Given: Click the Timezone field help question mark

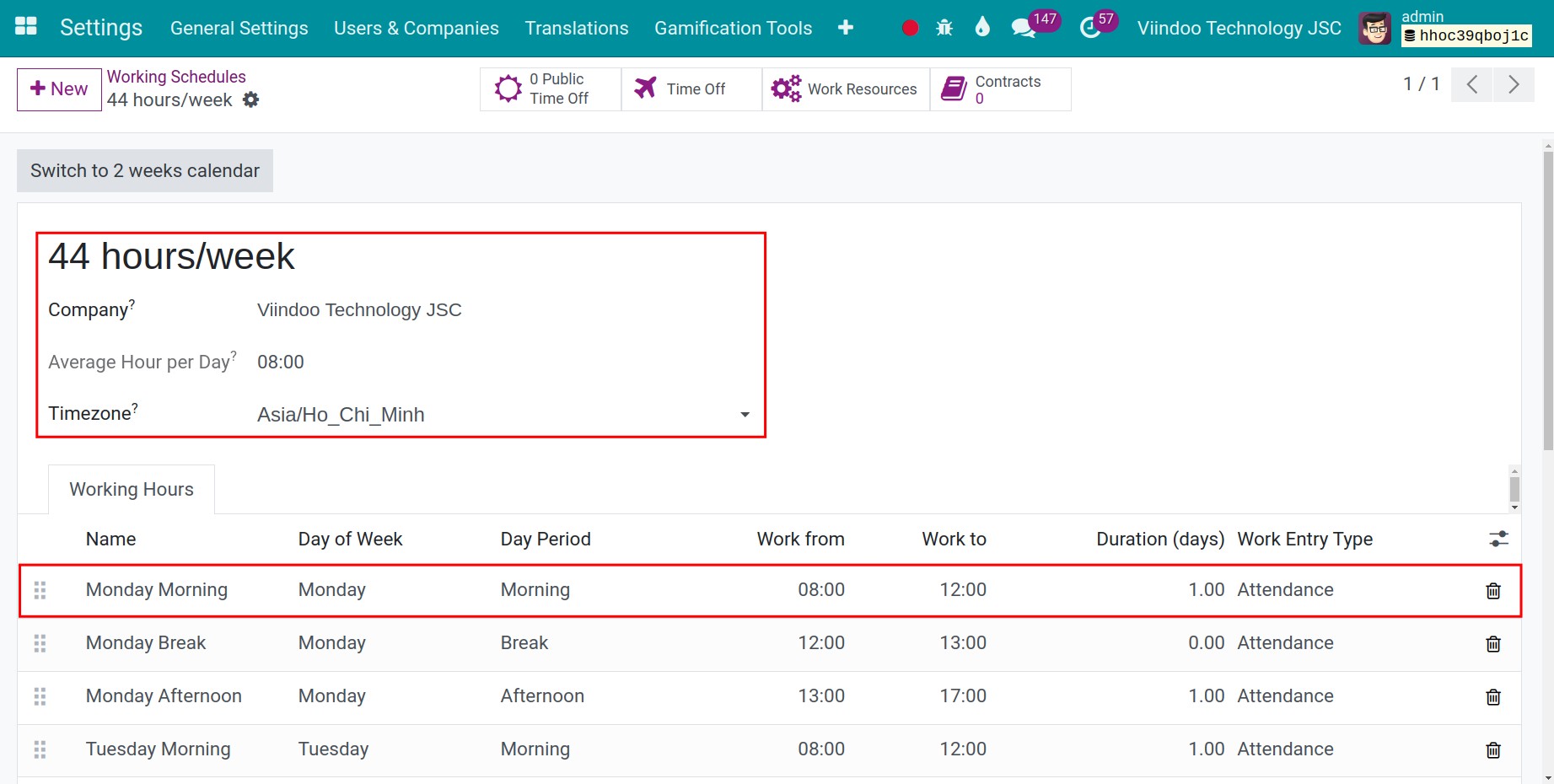Looking at the screenshot, I should 135,407.
